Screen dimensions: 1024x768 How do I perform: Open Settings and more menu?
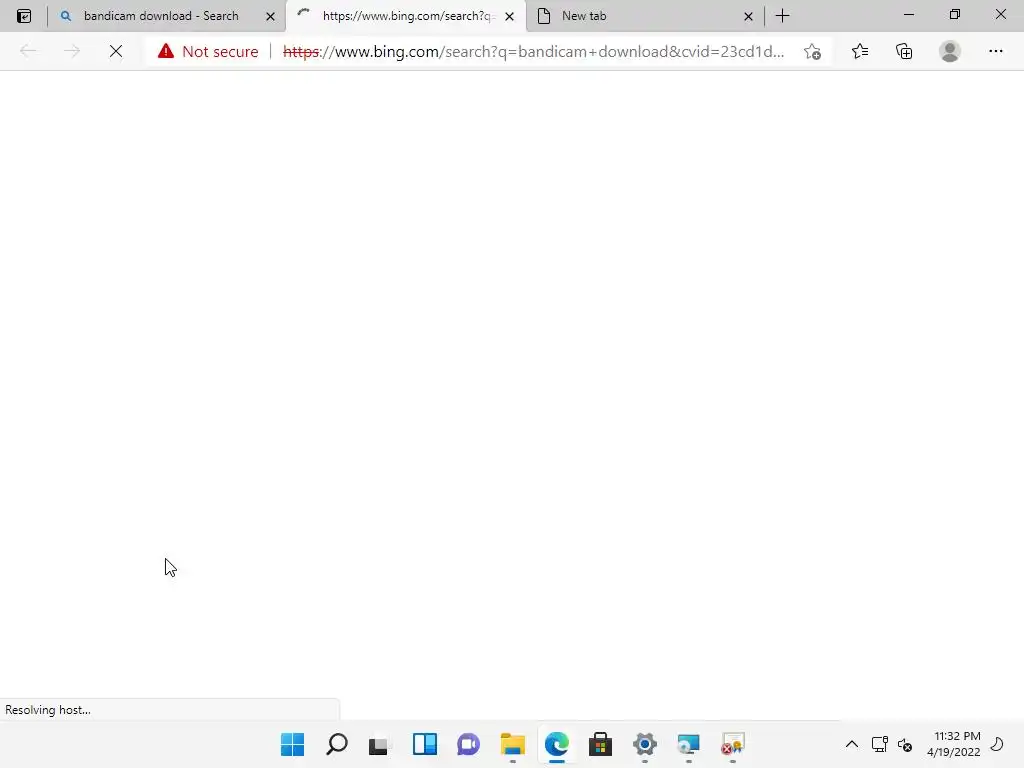pyautogui.click(x=995, y=51)
